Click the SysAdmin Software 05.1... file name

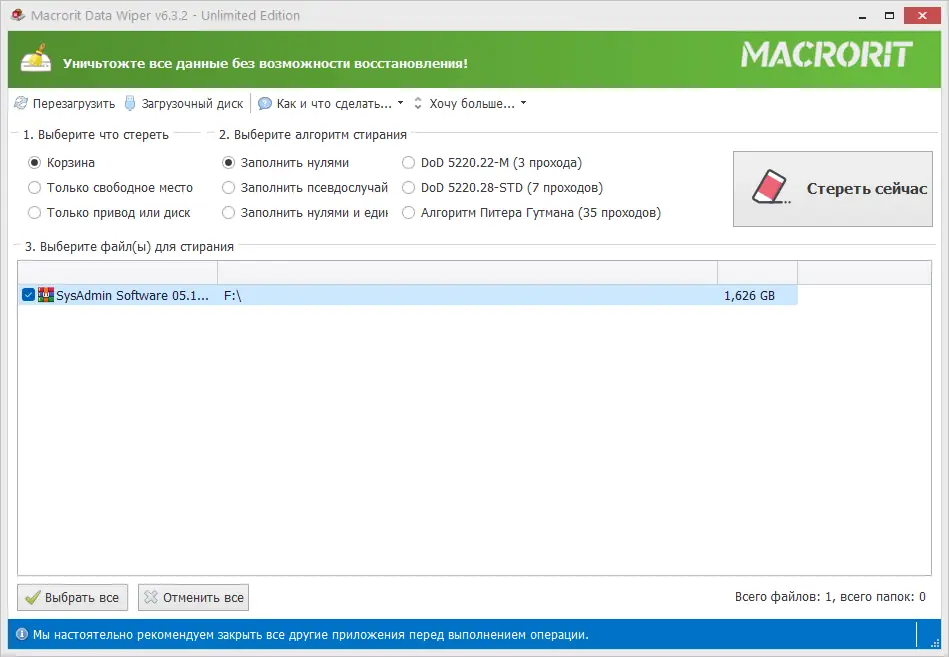click(x=132, y=295)
